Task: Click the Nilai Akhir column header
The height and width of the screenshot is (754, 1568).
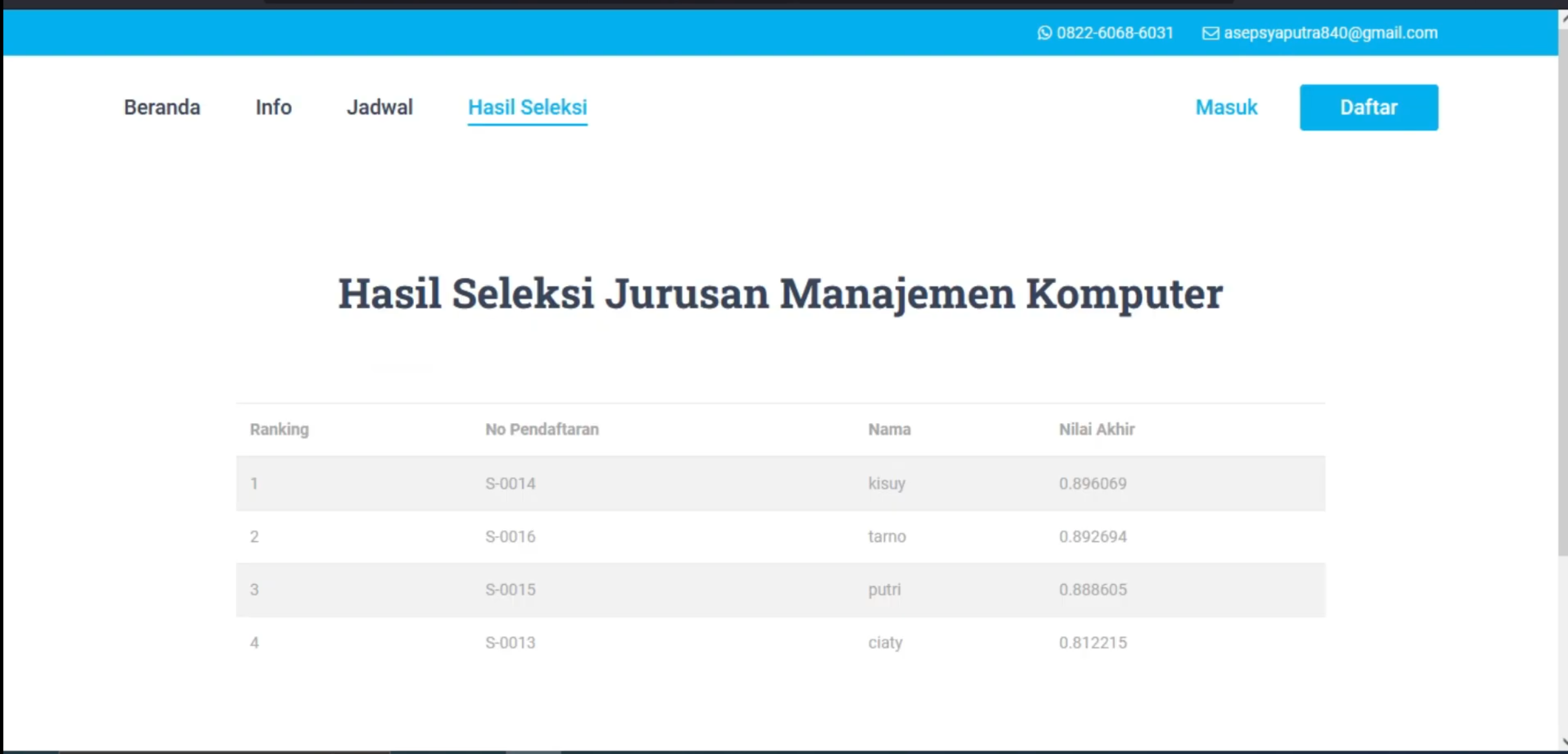Action: [x=1096, y=429]
